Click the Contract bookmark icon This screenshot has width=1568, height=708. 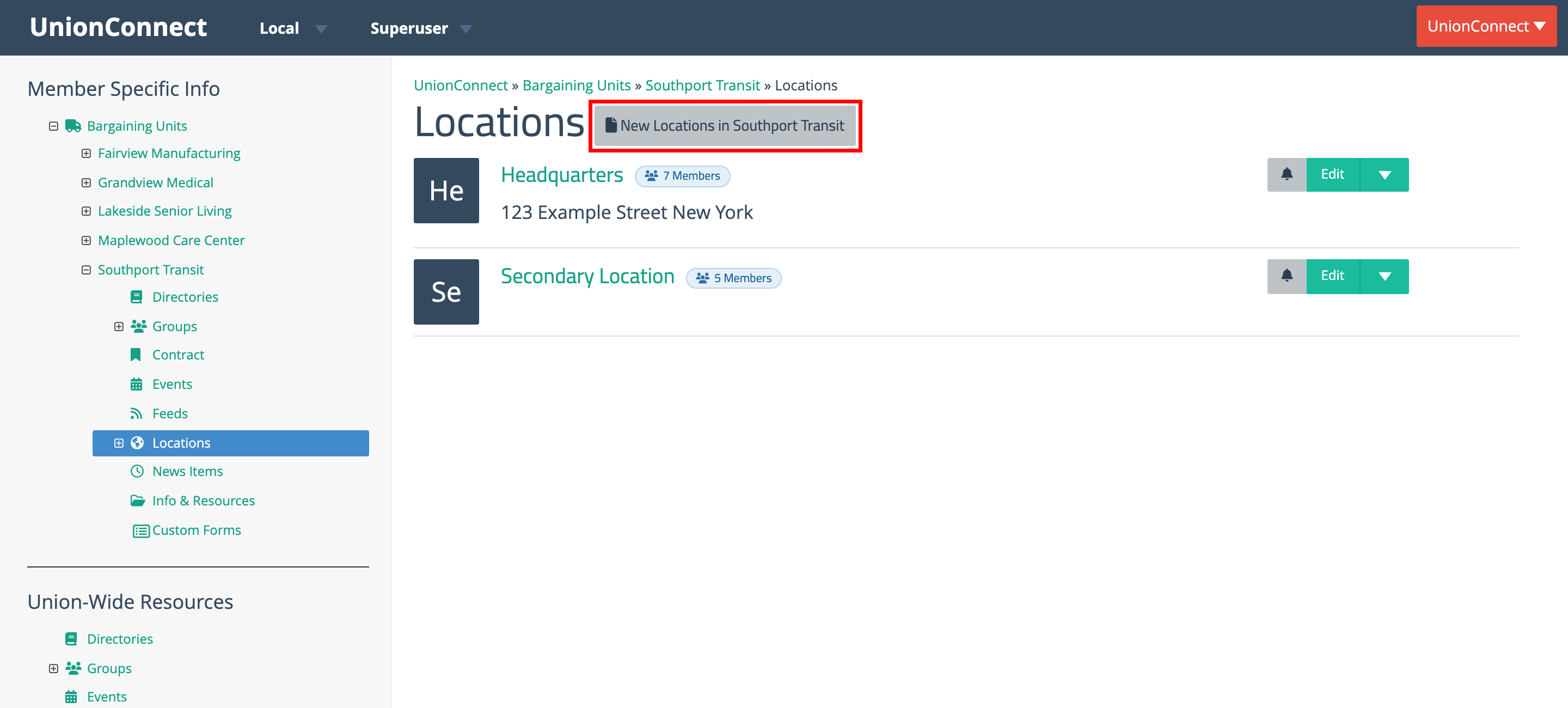click(x=136, y=355)
